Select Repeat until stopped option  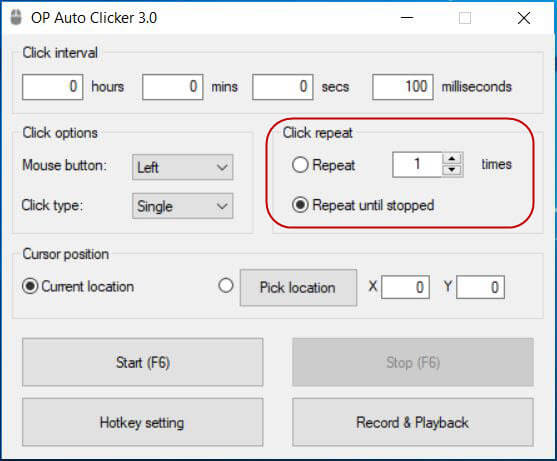tap(300, 205)
